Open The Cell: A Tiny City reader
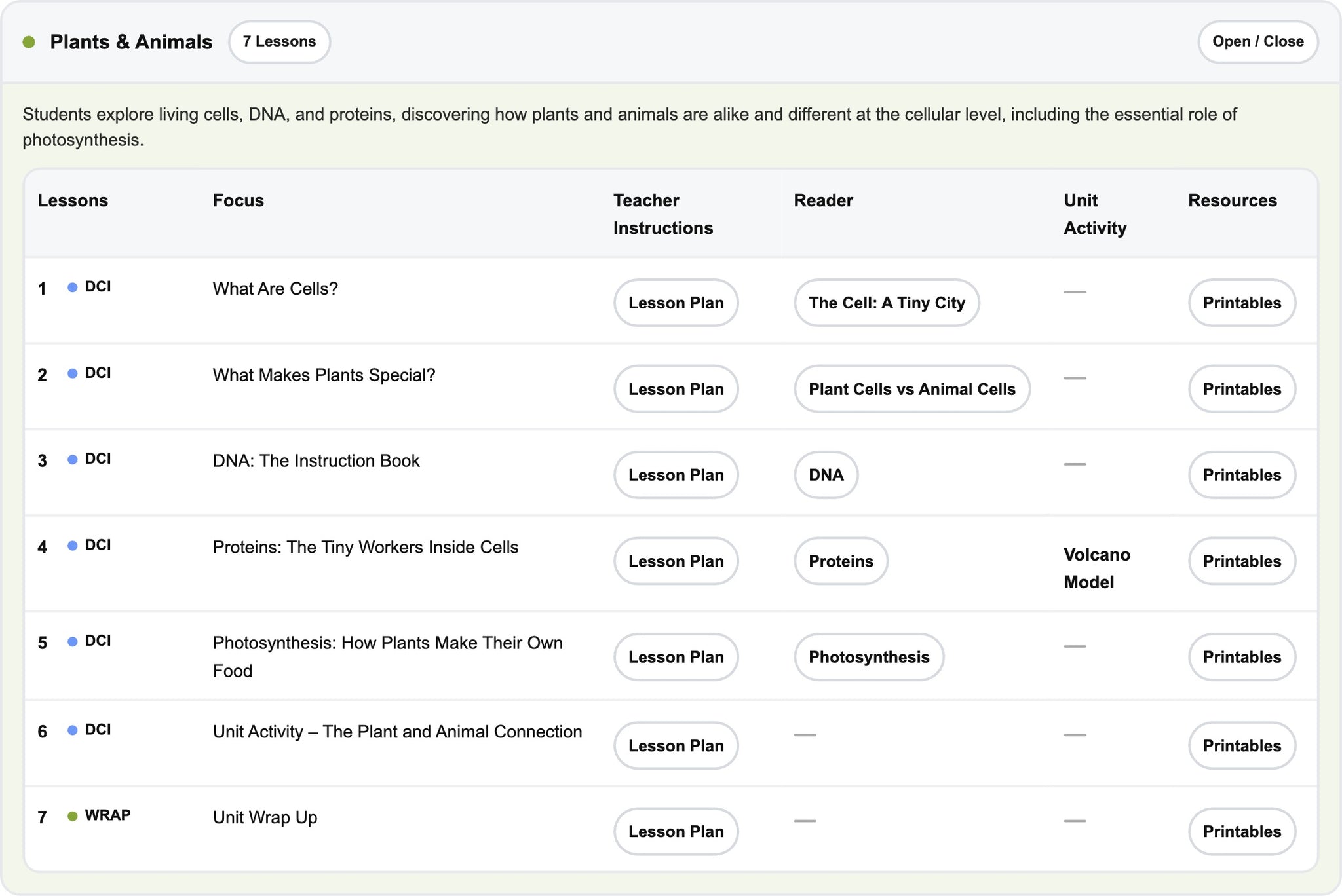 [887, 303]
